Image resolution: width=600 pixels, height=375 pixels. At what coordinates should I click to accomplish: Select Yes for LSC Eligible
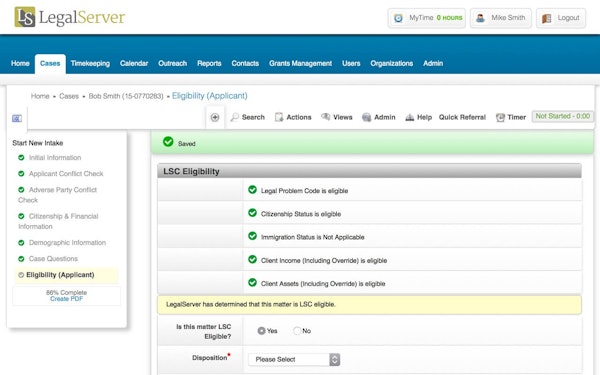[x=261, y=331]
